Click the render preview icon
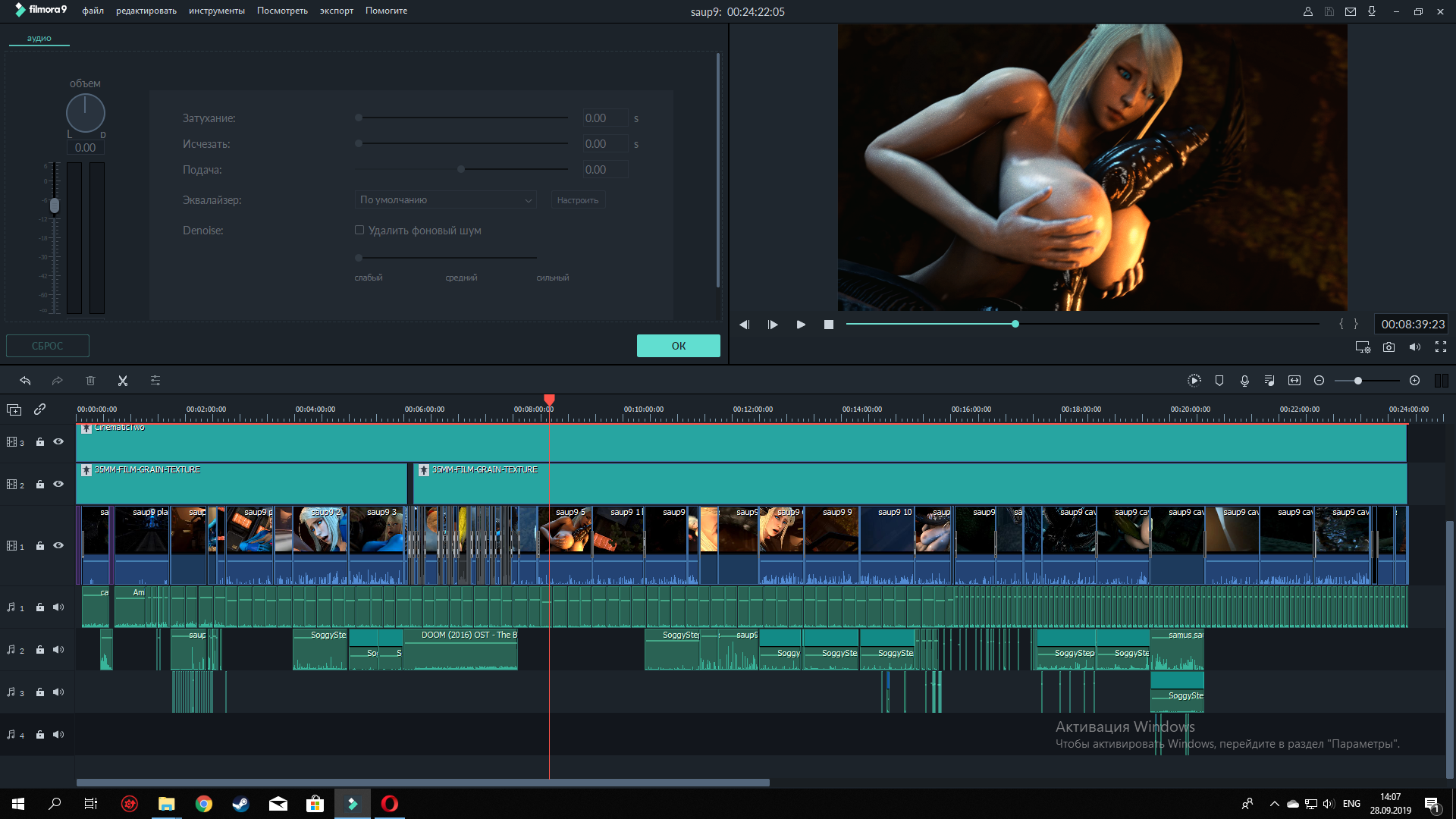 point(1194,381)
